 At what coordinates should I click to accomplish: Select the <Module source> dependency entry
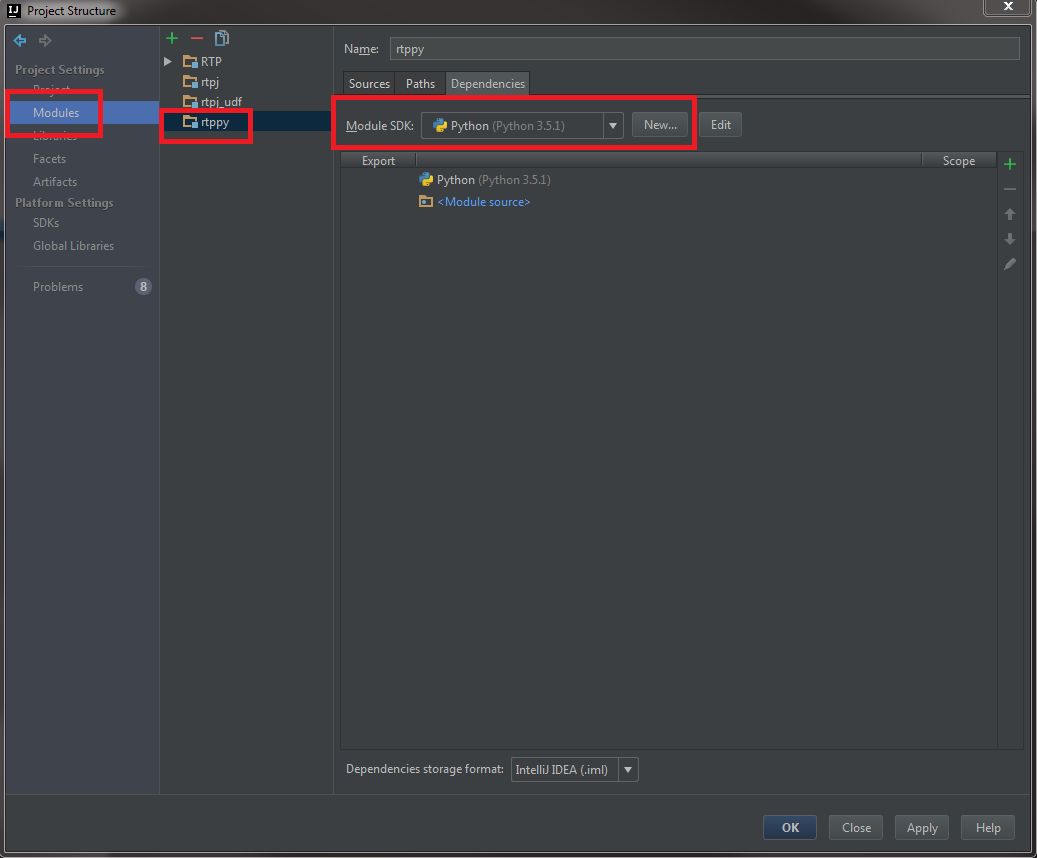(x=483, y=202)
